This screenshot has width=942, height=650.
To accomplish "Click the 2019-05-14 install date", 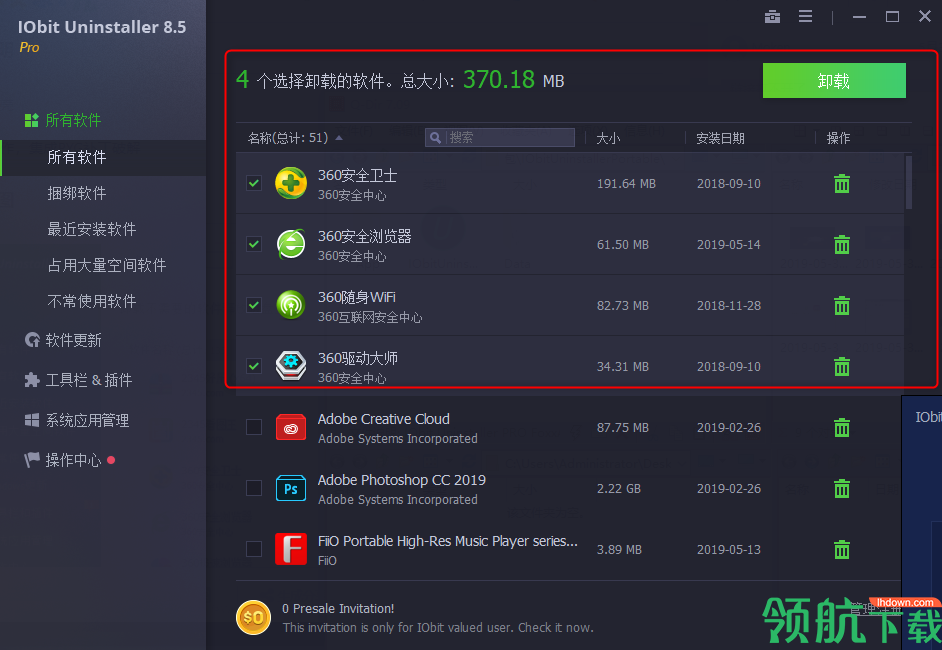I will point(728,245).
